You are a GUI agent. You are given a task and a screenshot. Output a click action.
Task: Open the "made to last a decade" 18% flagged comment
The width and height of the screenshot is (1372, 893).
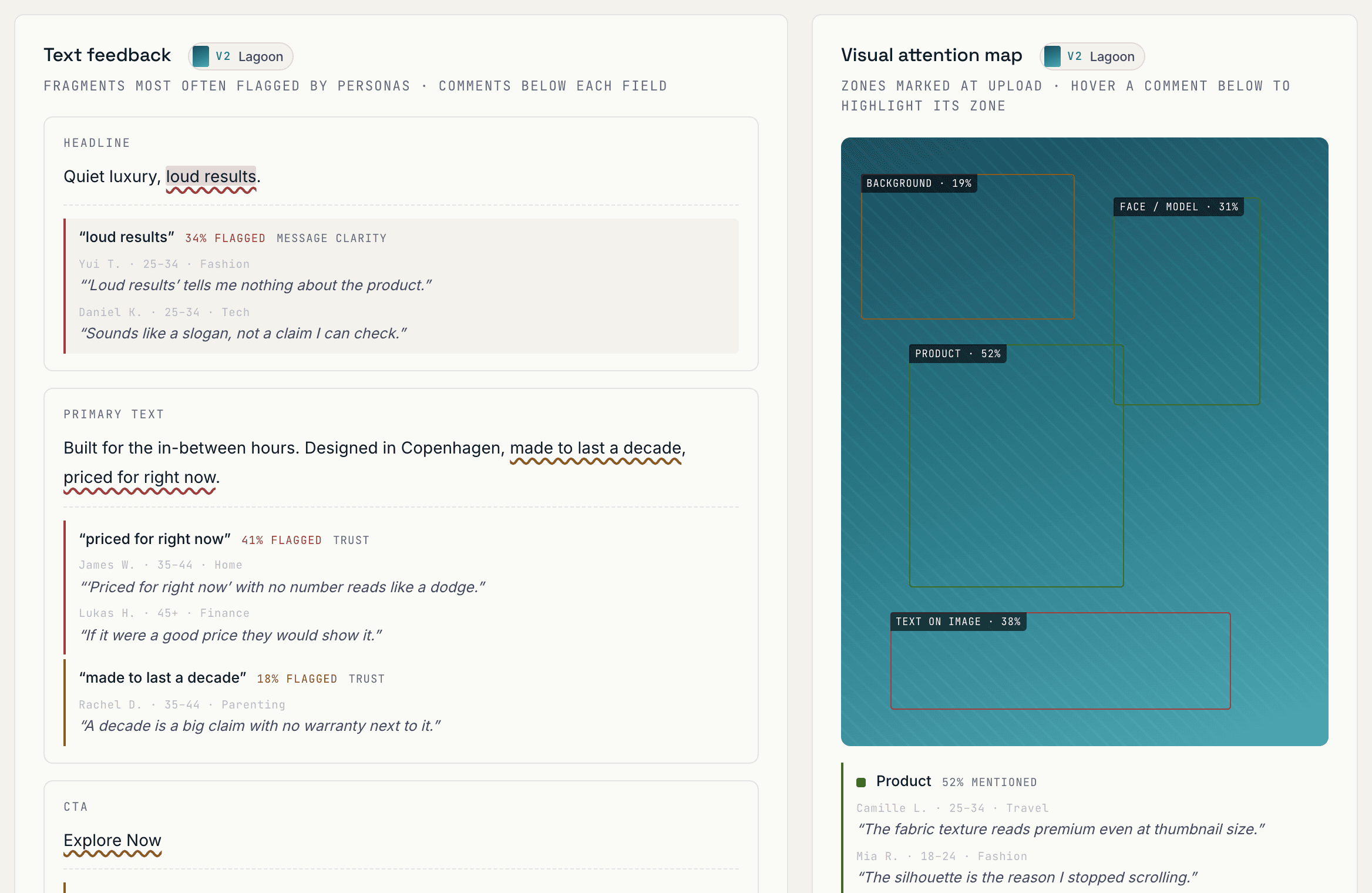click(401, 702)
